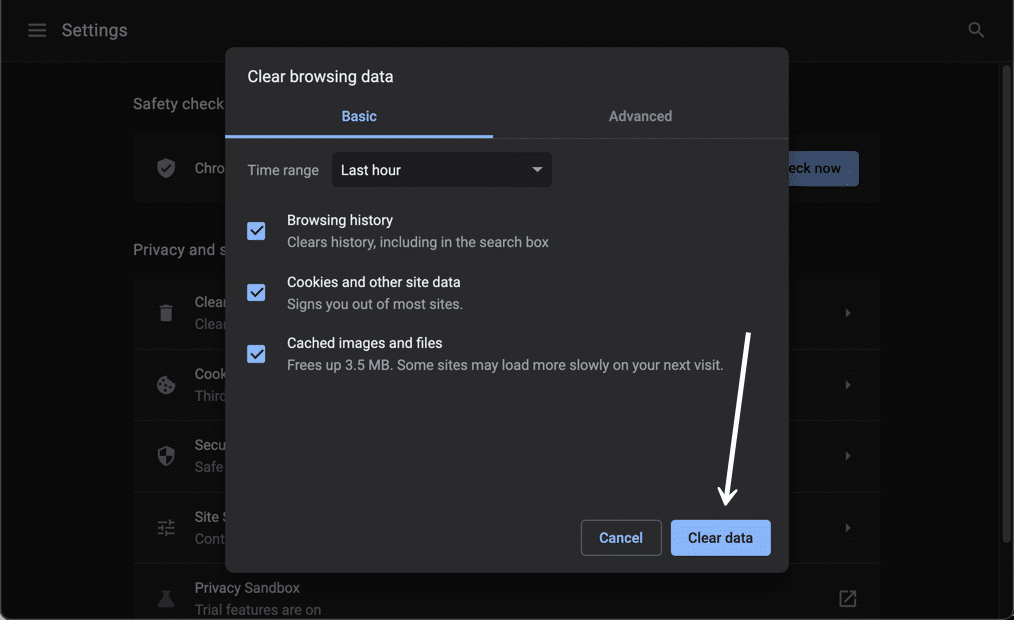
Task: Open the Settings hamburger menu
Action: (37, 30)
